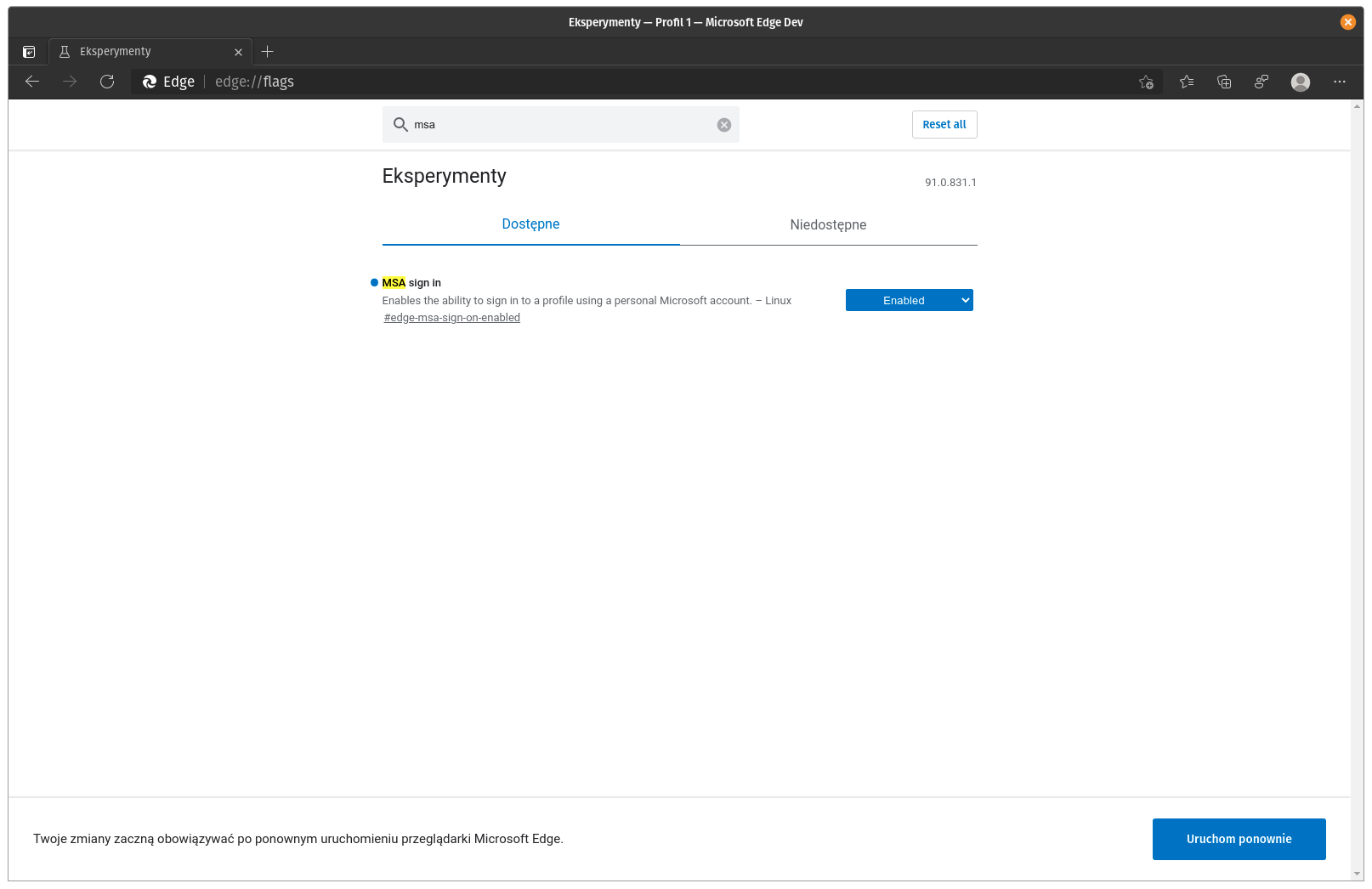Image resolution: width=1372 pixels, height=889 pixels.
Task: Click the new tab plus button
Action: (267, 52)
